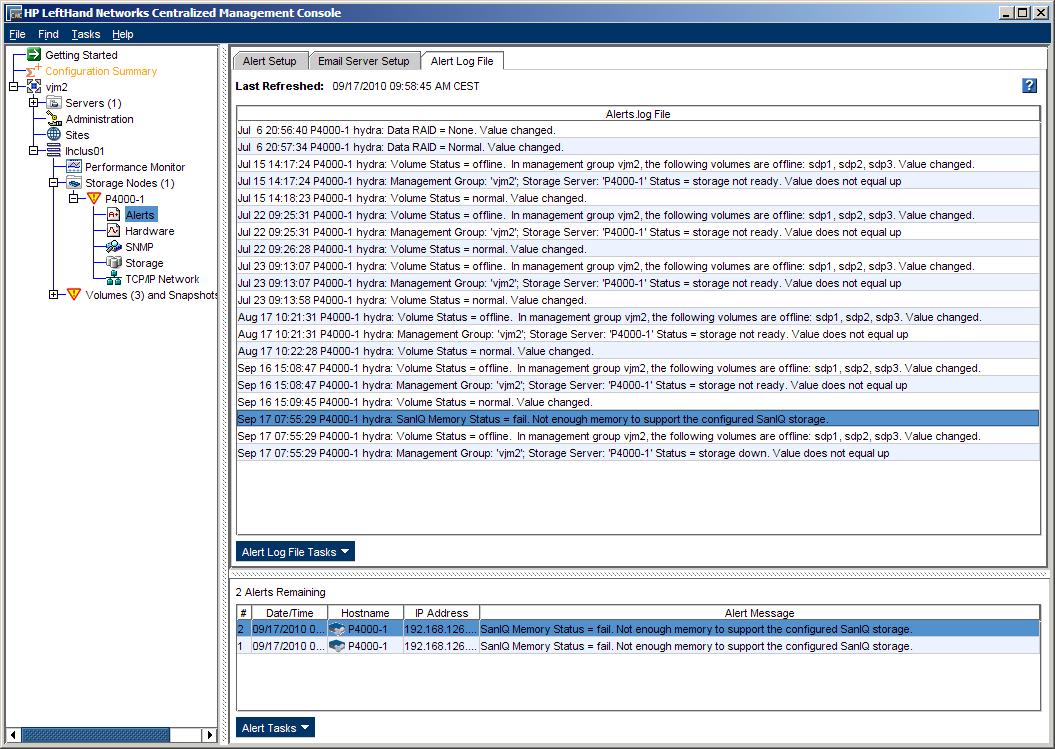Collapse the lhclus01 cluster node
Image resolution: width=1055 pixels, height=749 pixels.
point(34,151)
